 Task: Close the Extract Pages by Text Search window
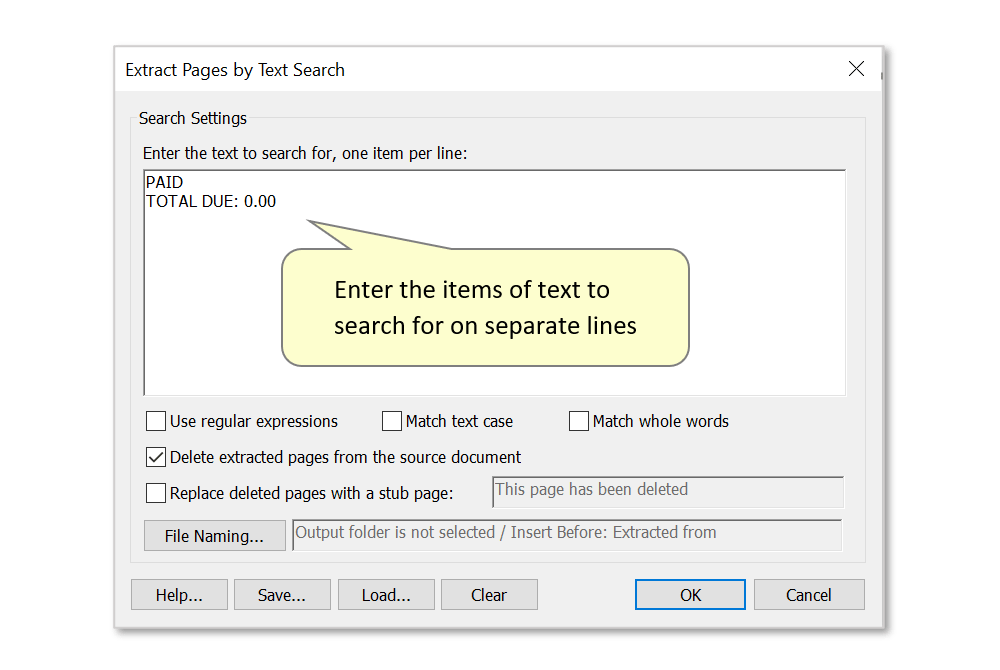click(x=857, y=69)
